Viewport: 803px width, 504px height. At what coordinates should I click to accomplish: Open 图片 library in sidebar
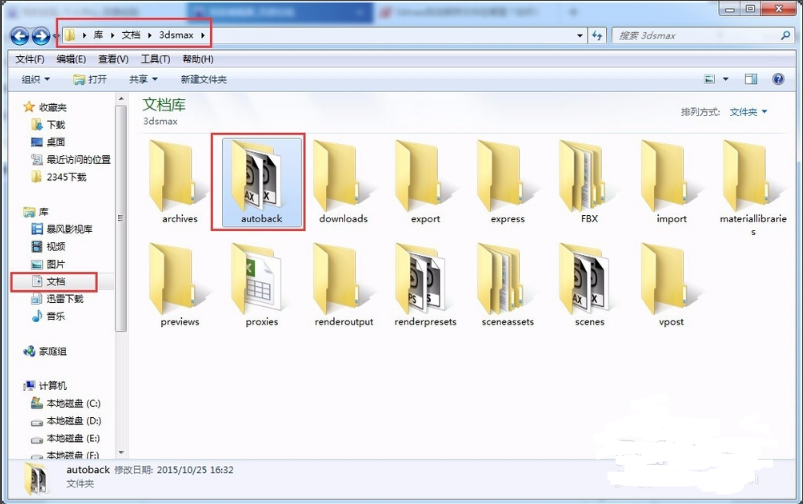click(x=48, y=264)
